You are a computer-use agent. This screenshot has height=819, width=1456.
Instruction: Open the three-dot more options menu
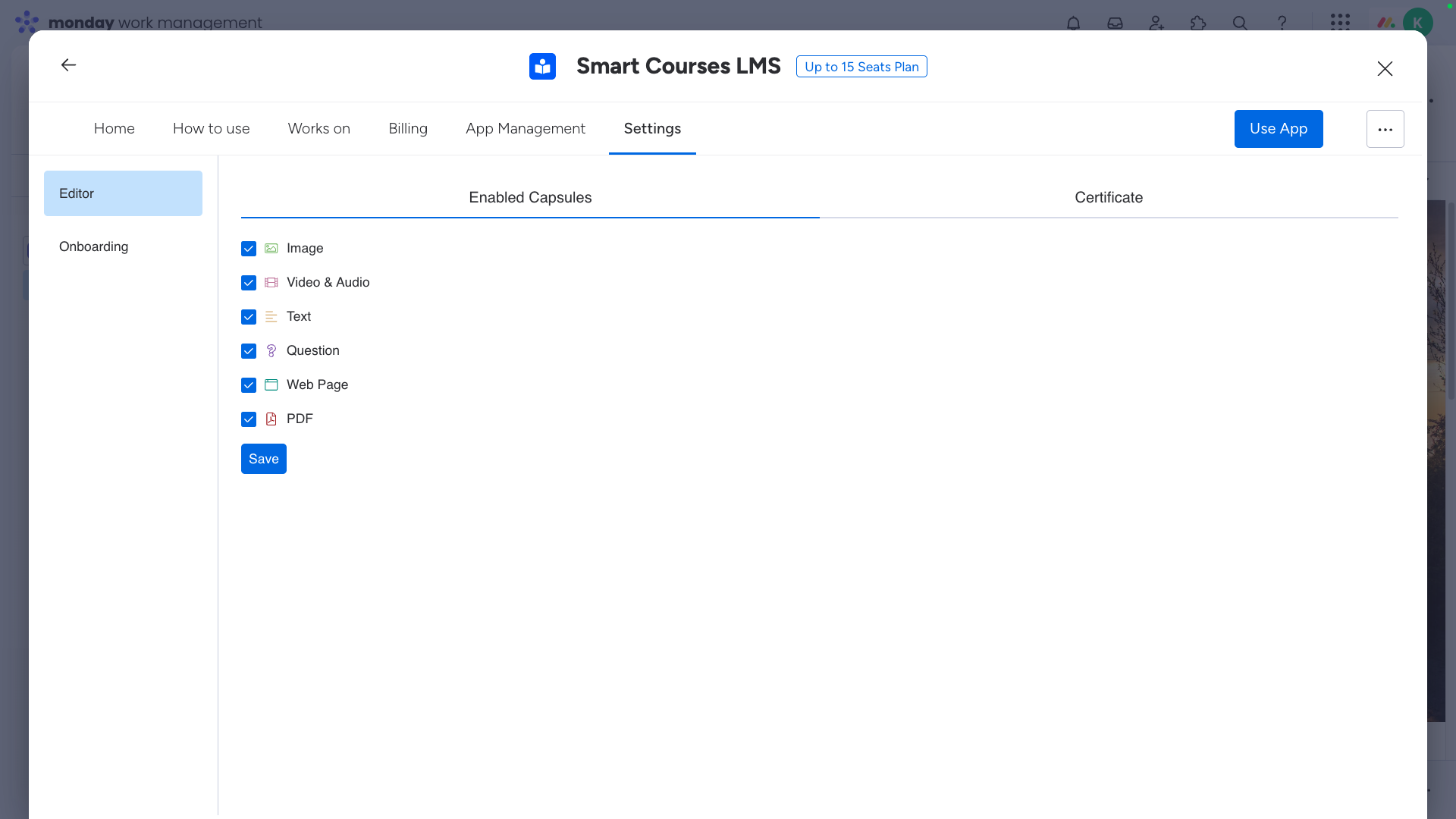[x=1385, y=129]
